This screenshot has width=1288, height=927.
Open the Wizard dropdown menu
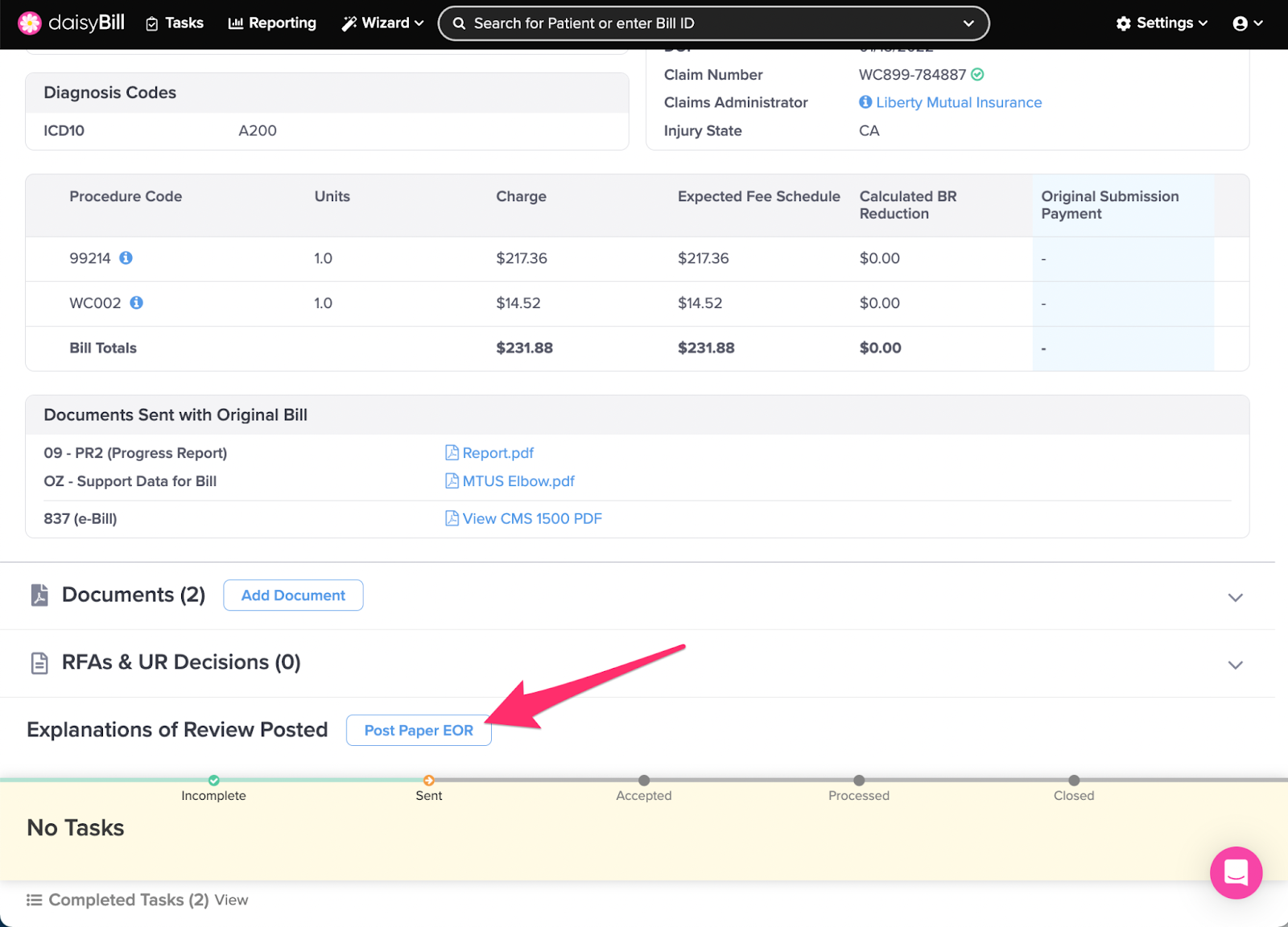pos(382,23)
